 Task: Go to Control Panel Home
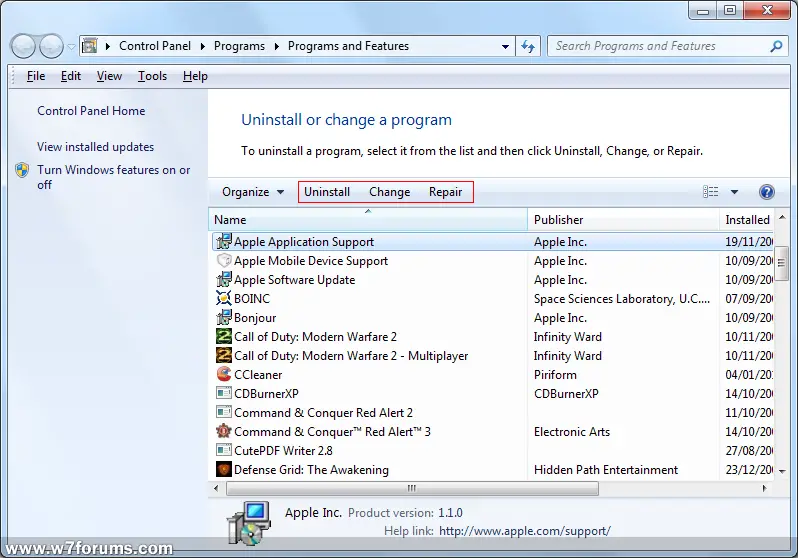point(91,110)
